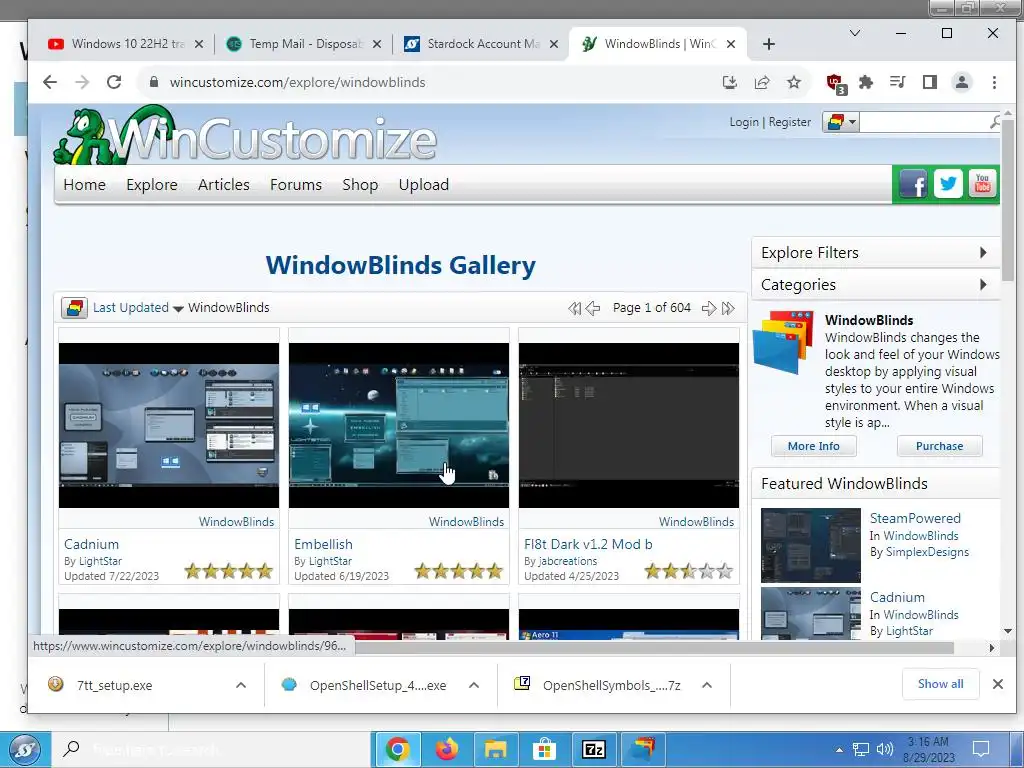Click the install app icon in address bar
The height and width of the screenshot is (768, 1024).
click(x=729, y=82)
